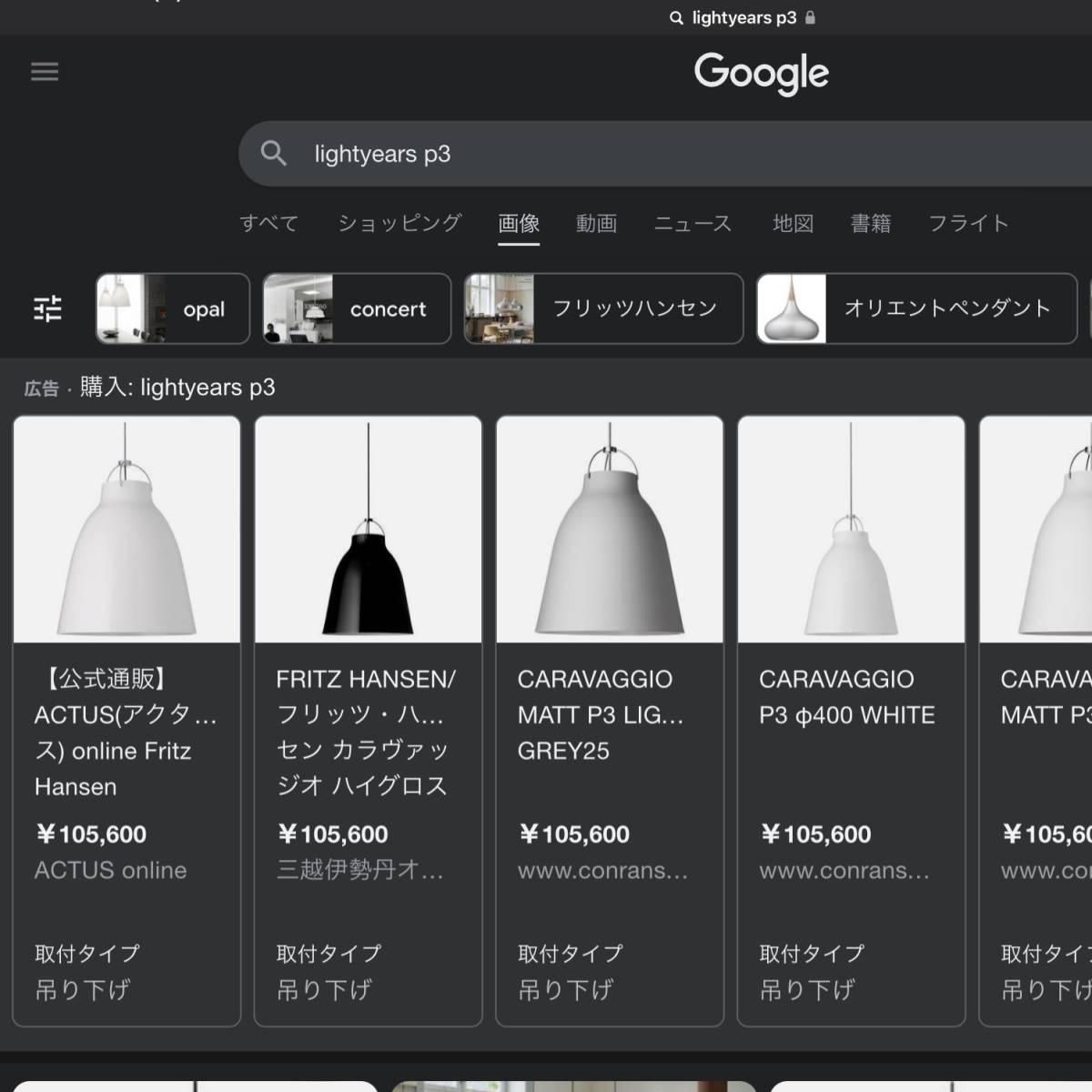1092x1092 pixels.
Task: Click the lock icon in address bar
Action: (x=811, y=17)
